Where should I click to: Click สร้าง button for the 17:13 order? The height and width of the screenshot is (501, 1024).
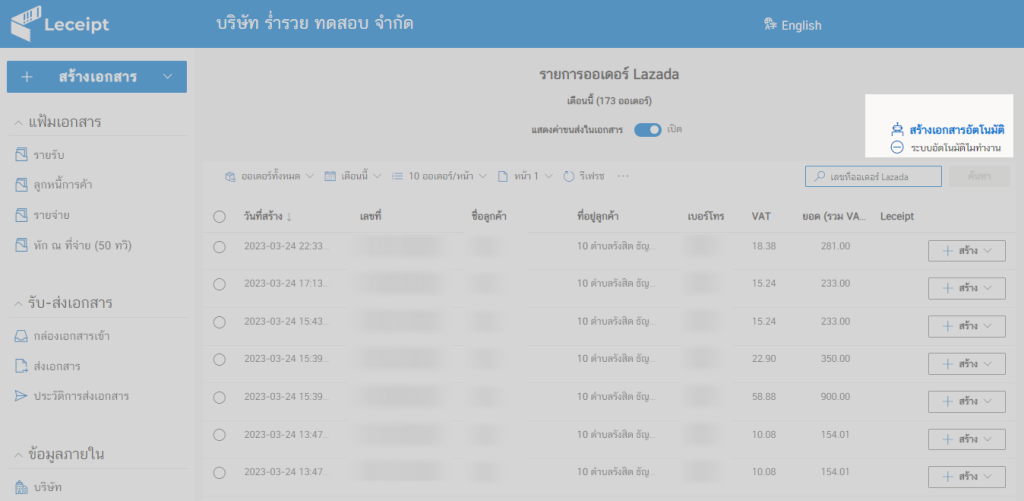[967, 288]
